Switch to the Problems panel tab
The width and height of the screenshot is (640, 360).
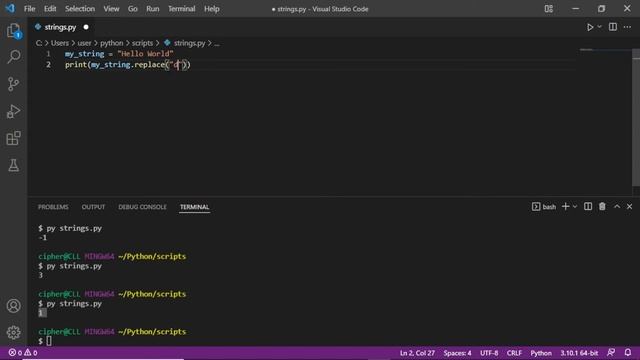coord(53,207)
